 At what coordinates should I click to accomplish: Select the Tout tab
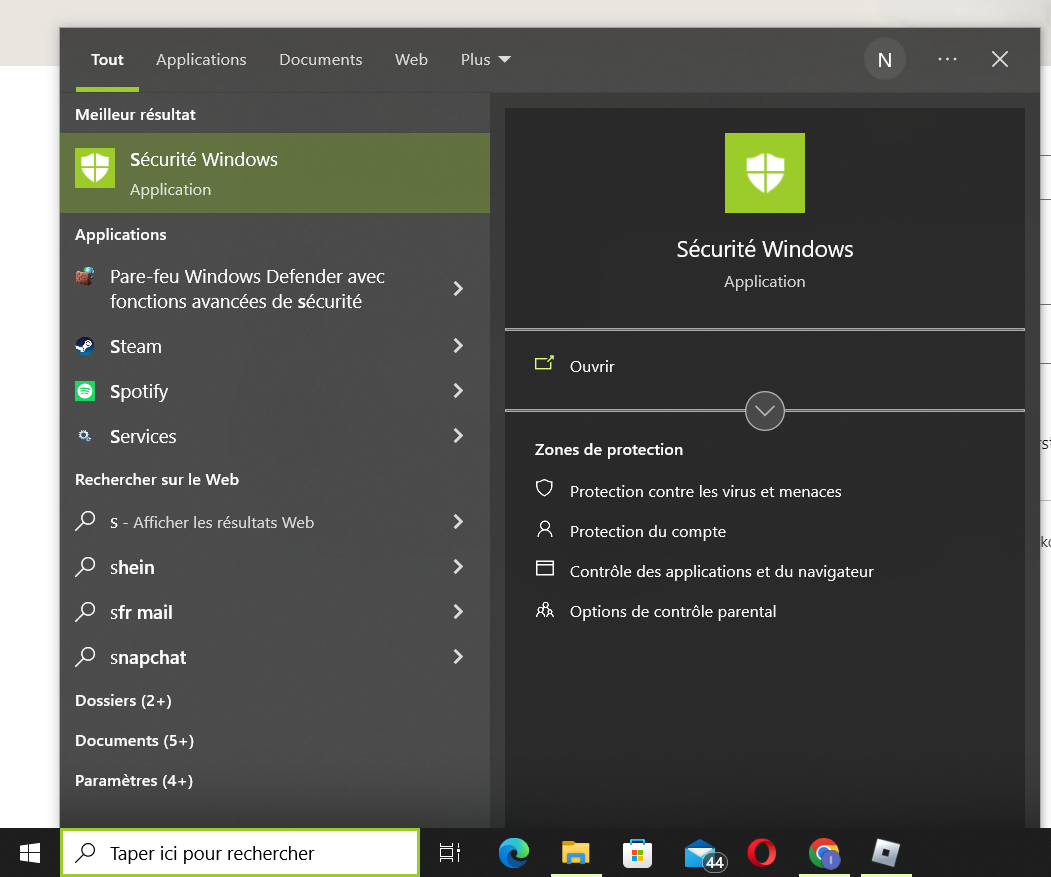[107, 60]
